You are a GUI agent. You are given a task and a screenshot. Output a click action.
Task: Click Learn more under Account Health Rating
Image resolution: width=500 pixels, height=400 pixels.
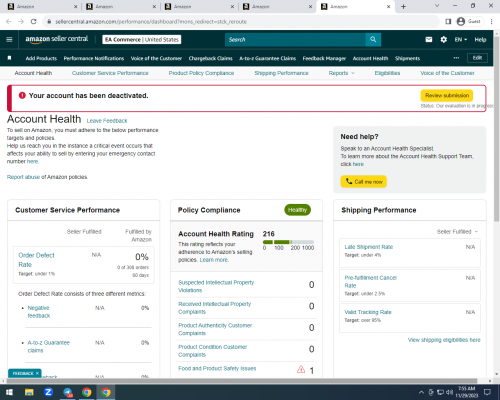coord(214,260)
